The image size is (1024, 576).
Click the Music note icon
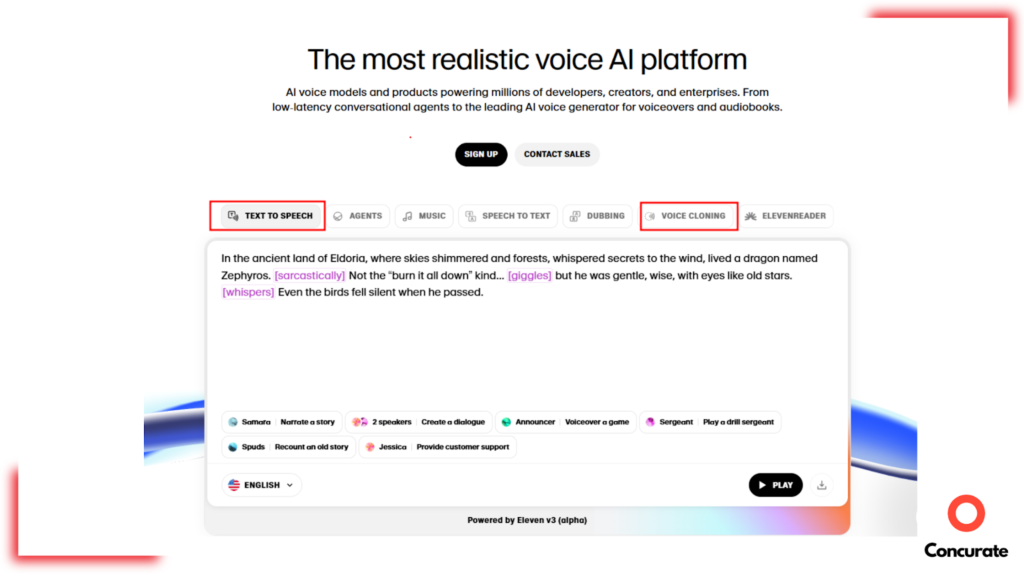pyautogui.click(x=407, y=216)
